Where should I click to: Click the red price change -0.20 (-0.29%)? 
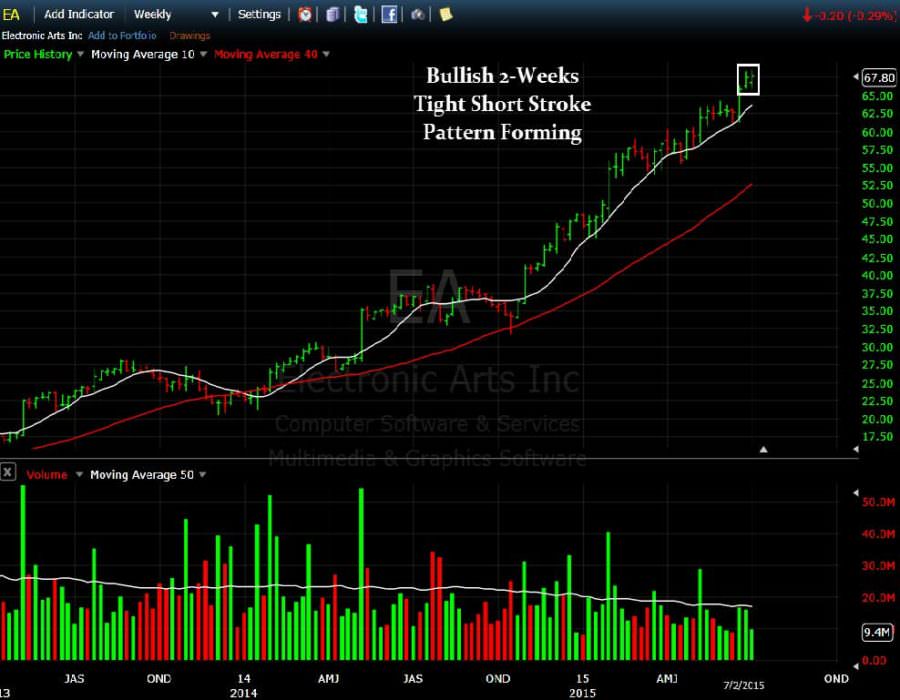click(849, 15)
